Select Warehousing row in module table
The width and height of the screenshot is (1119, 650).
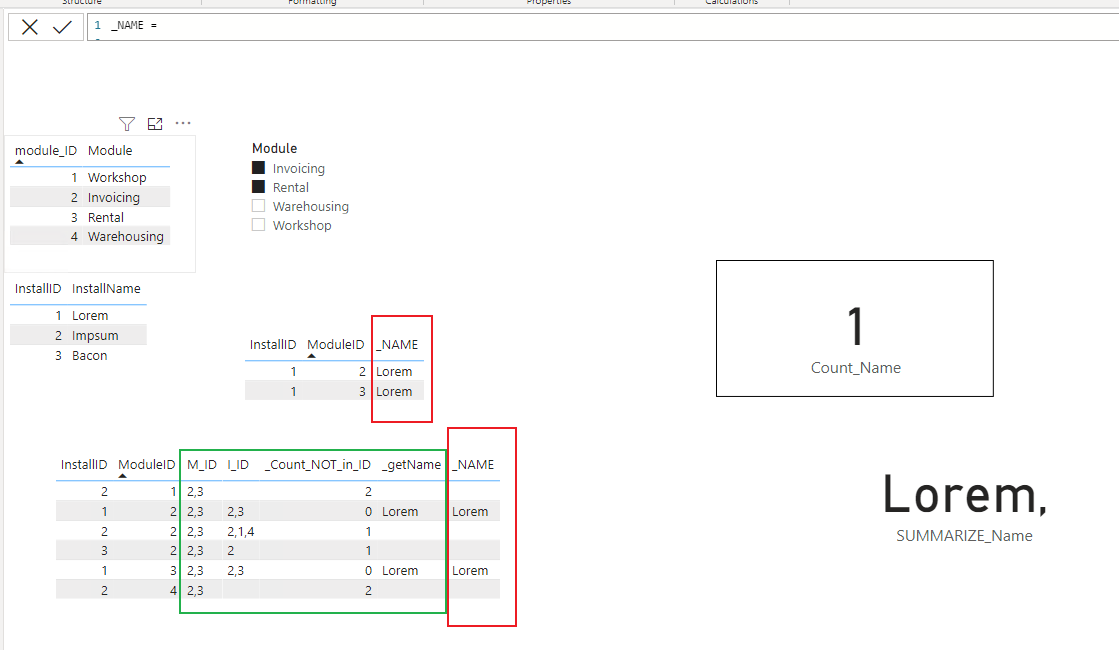(x=90, y=236)
